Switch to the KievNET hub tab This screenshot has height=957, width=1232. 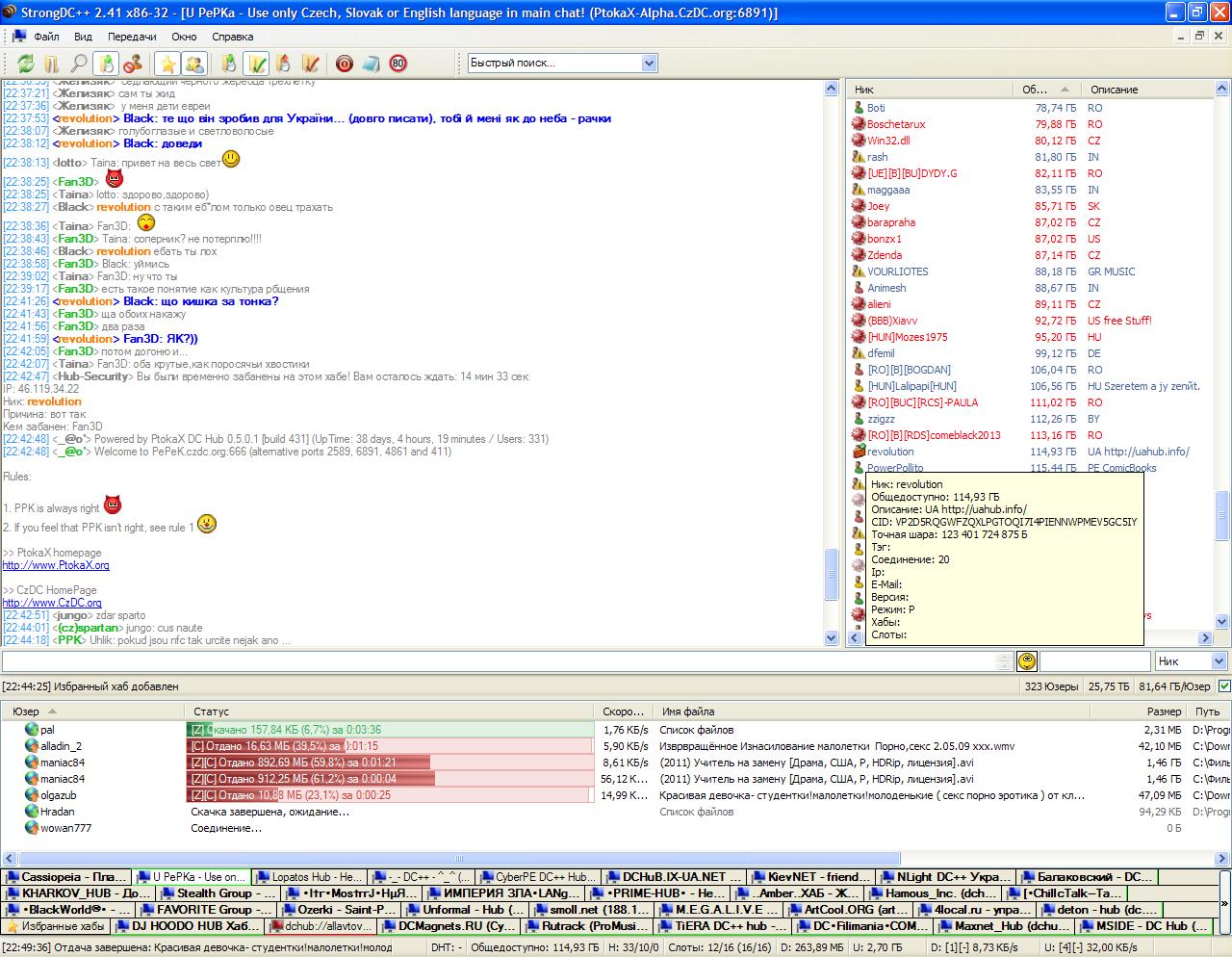pyautogui.click(x=811, y=877)
